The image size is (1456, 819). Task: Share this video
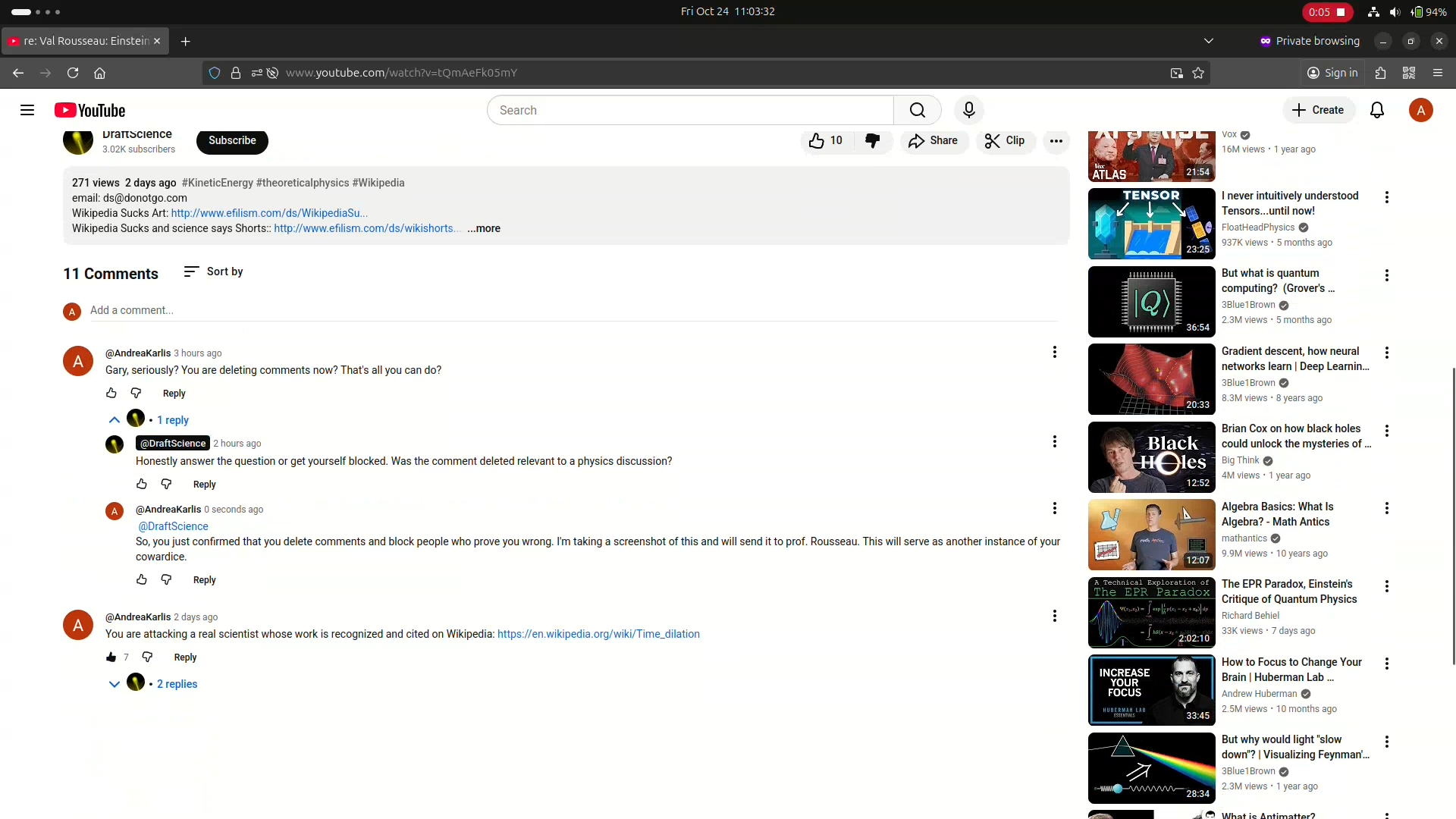[934, 140]
